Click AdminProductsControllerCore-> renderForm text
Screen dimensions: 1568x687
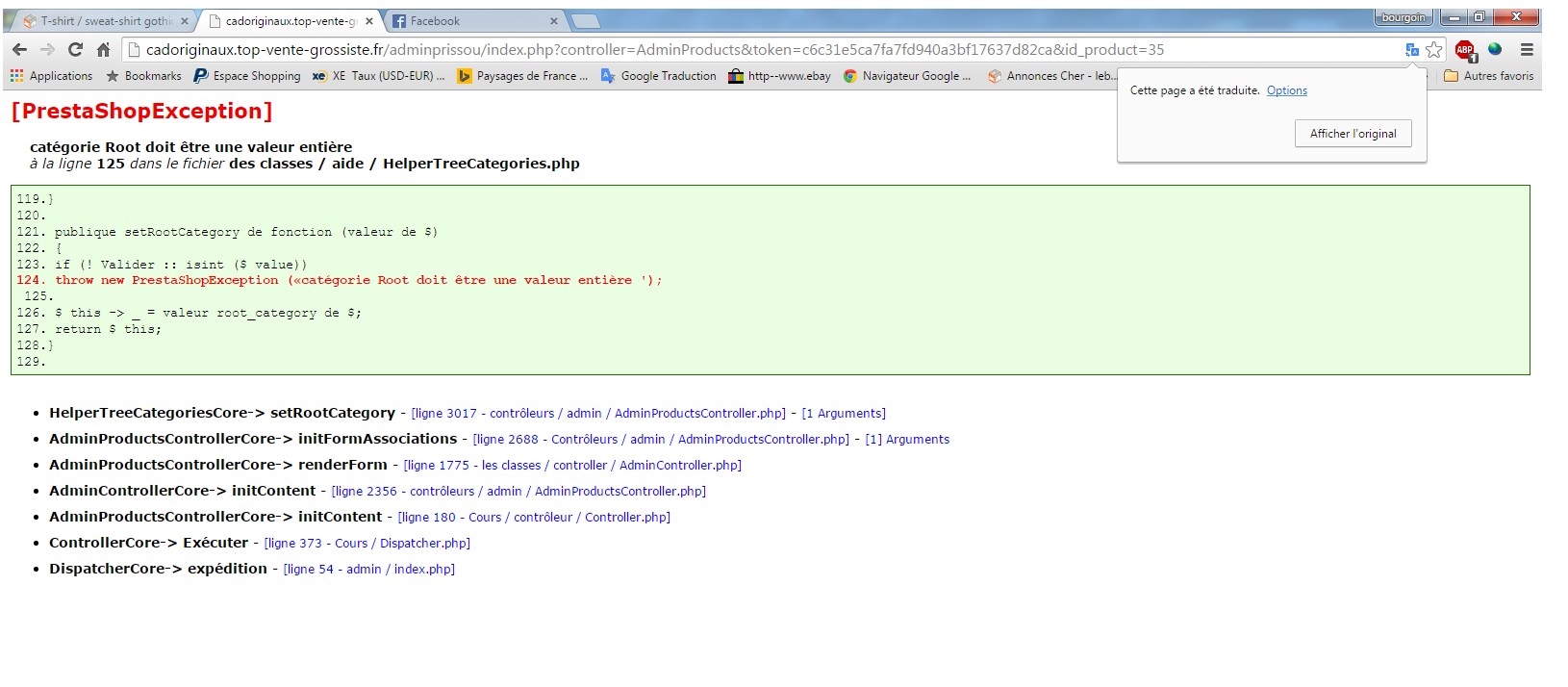point(218,465)
